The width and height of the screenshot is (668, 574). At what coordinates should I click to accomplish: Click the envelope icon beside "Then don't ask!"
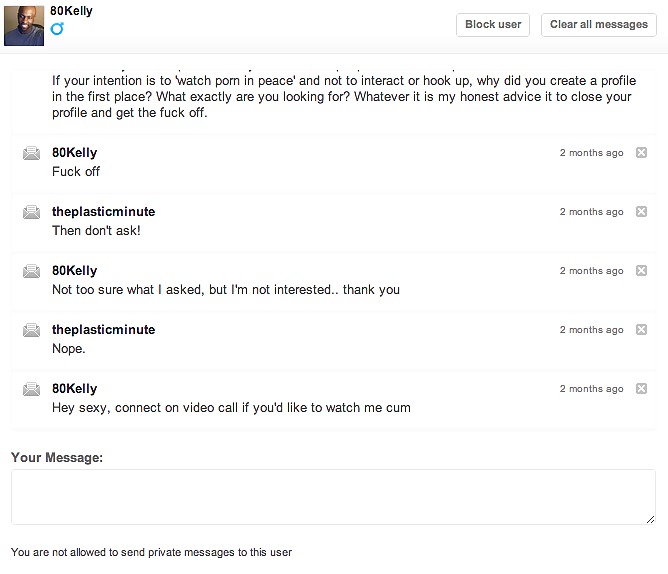pos(31,212)
